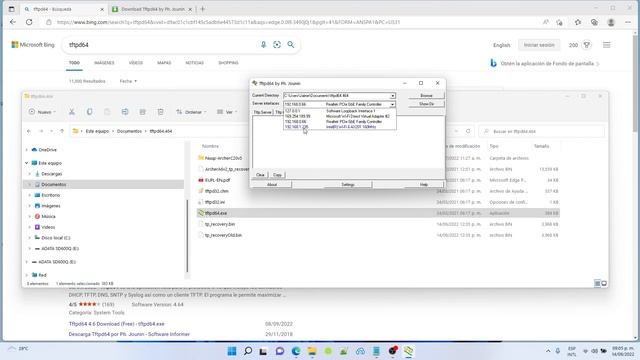The height and width of the screenshot is (360, 640).
Task: Click the visual search camera icon in Bing
Action: coord(277,44)
